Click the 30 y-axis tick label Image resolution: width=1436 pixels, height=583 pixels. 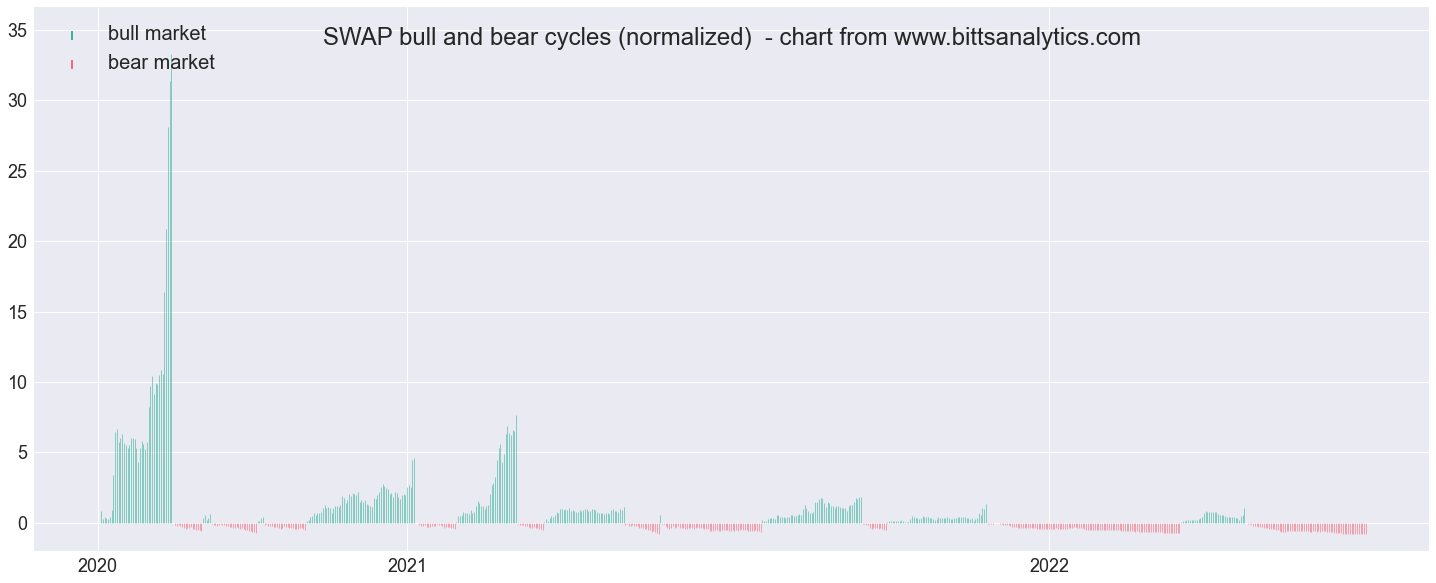point(17,100)
